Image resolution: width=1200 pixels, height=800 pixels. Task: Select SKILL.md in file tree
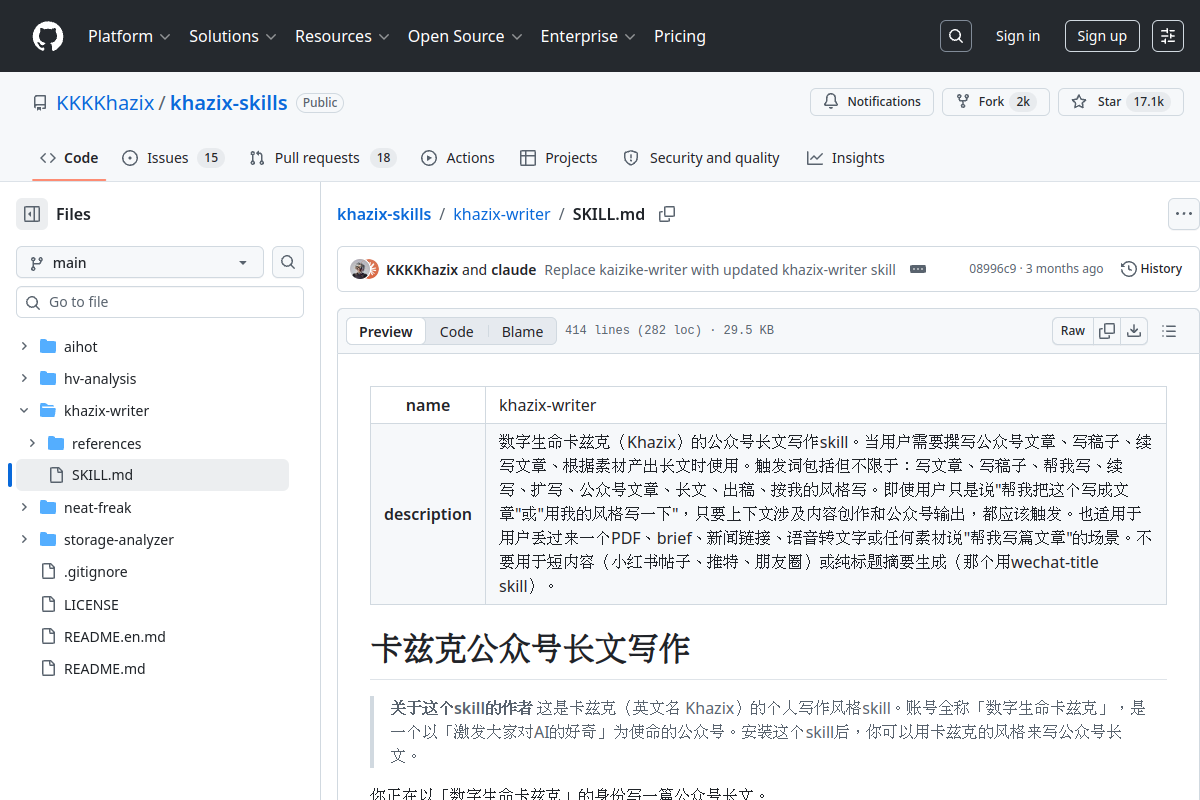[x=152, y=475]
